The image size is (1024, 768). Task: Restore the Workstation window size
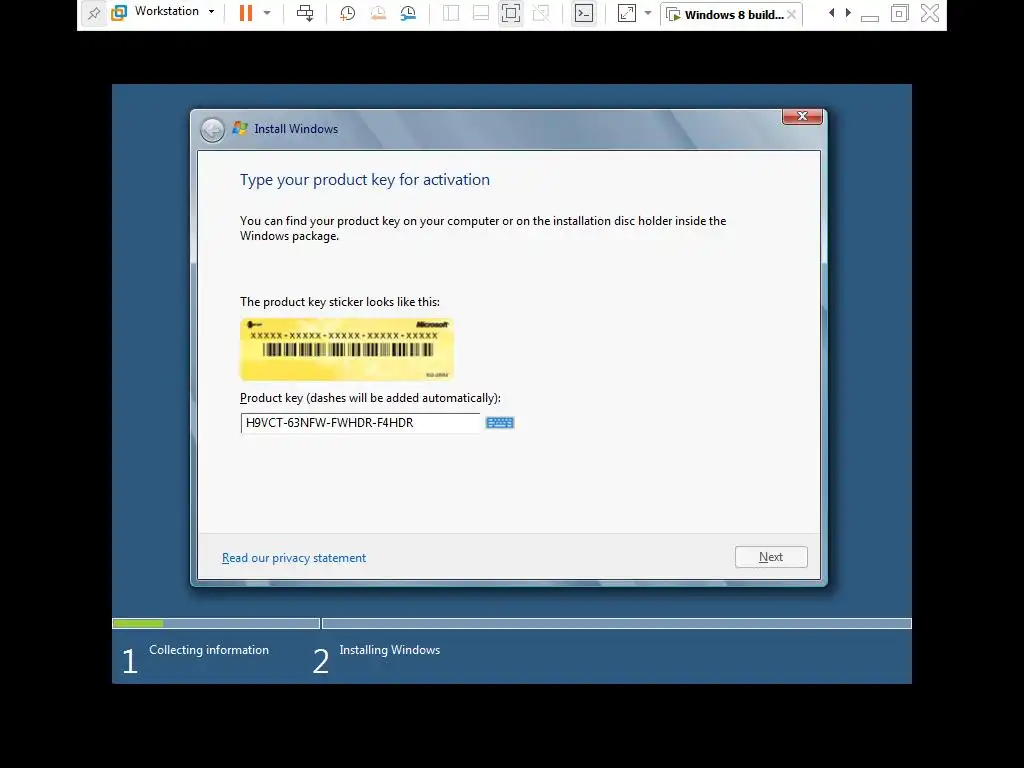coord(900,13)
